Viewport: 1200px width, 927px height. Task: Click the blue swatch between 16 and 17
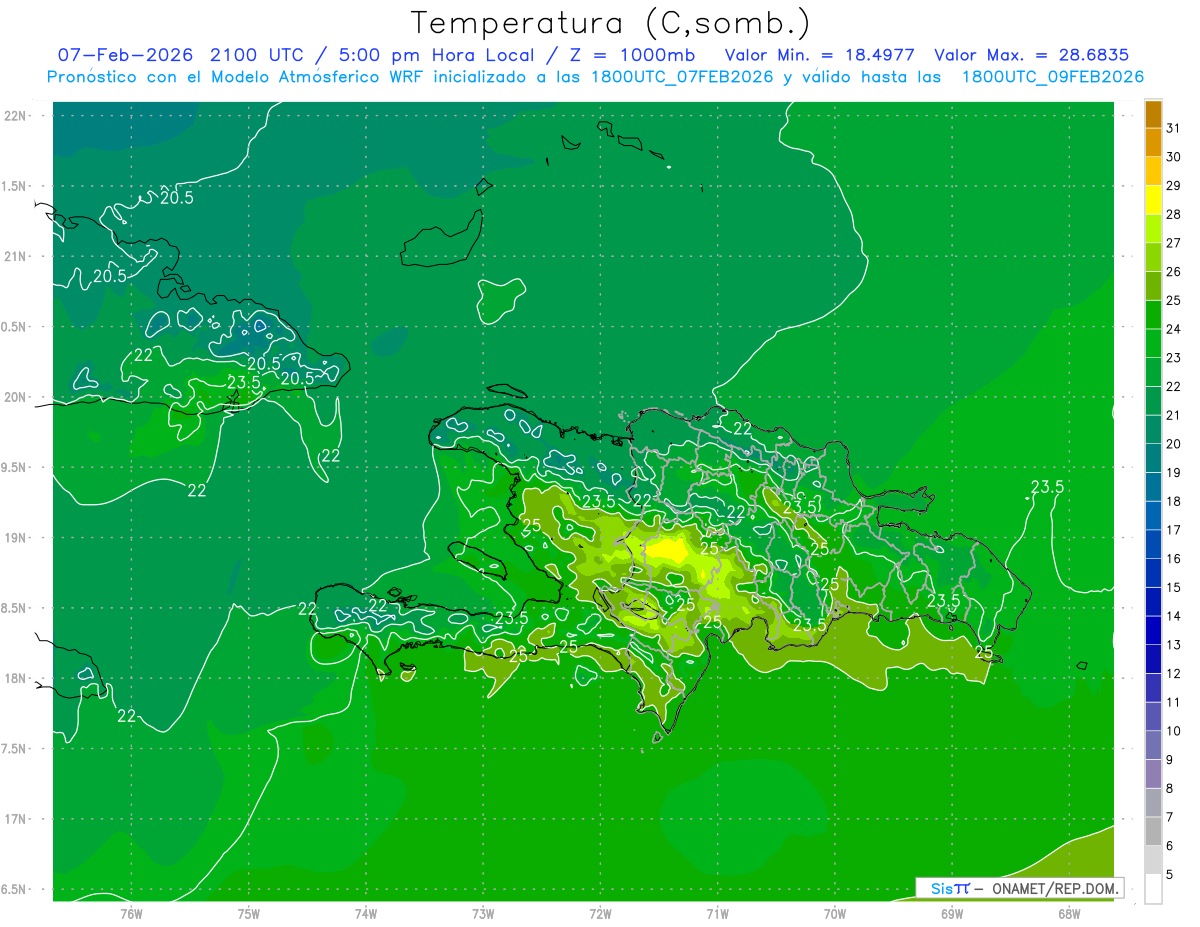point(1153,544)
